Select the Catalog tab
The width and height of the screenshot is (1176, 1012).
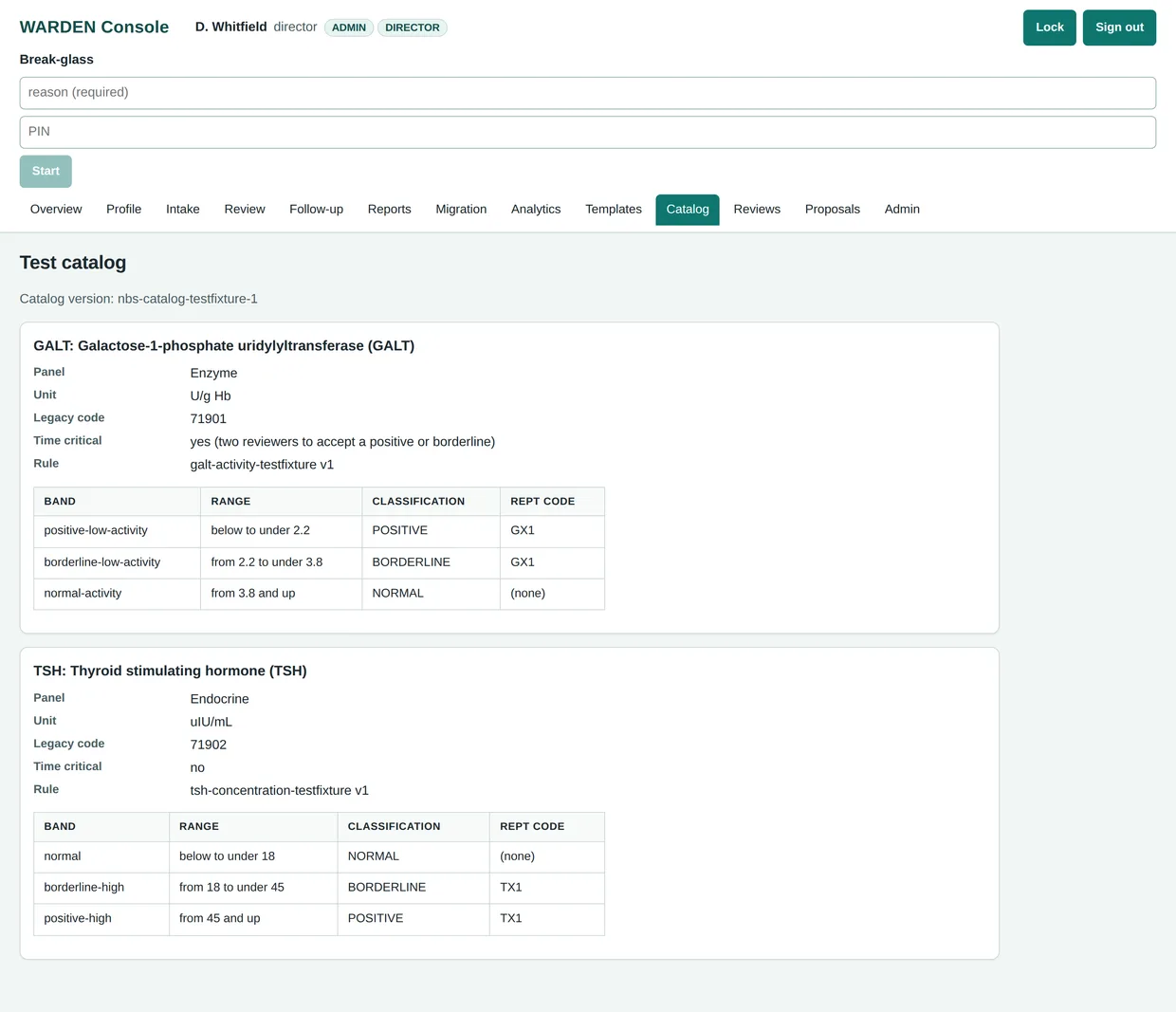(x=688, y=210)
